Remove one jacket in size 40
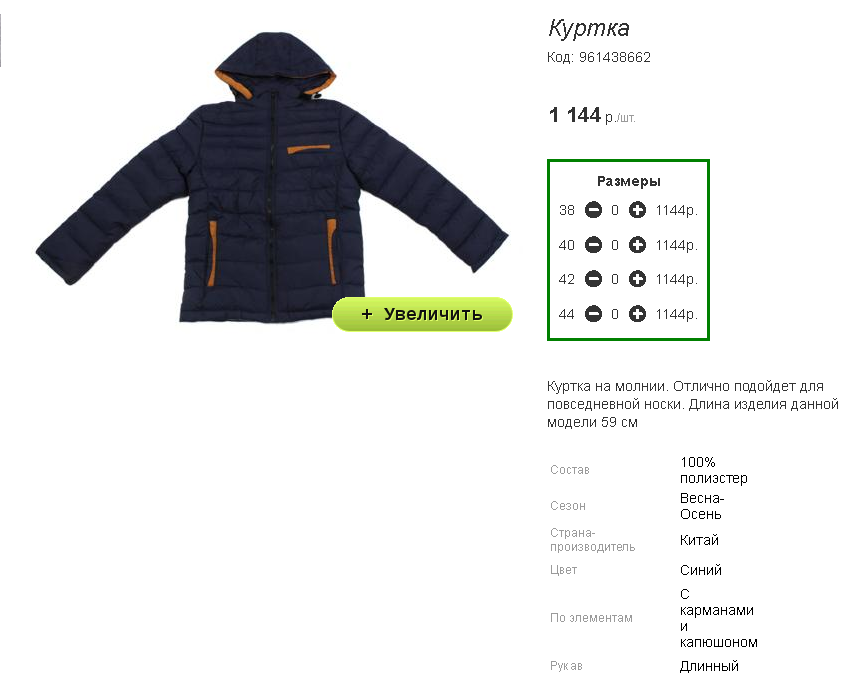845x688 pixels. pos(593,245)
